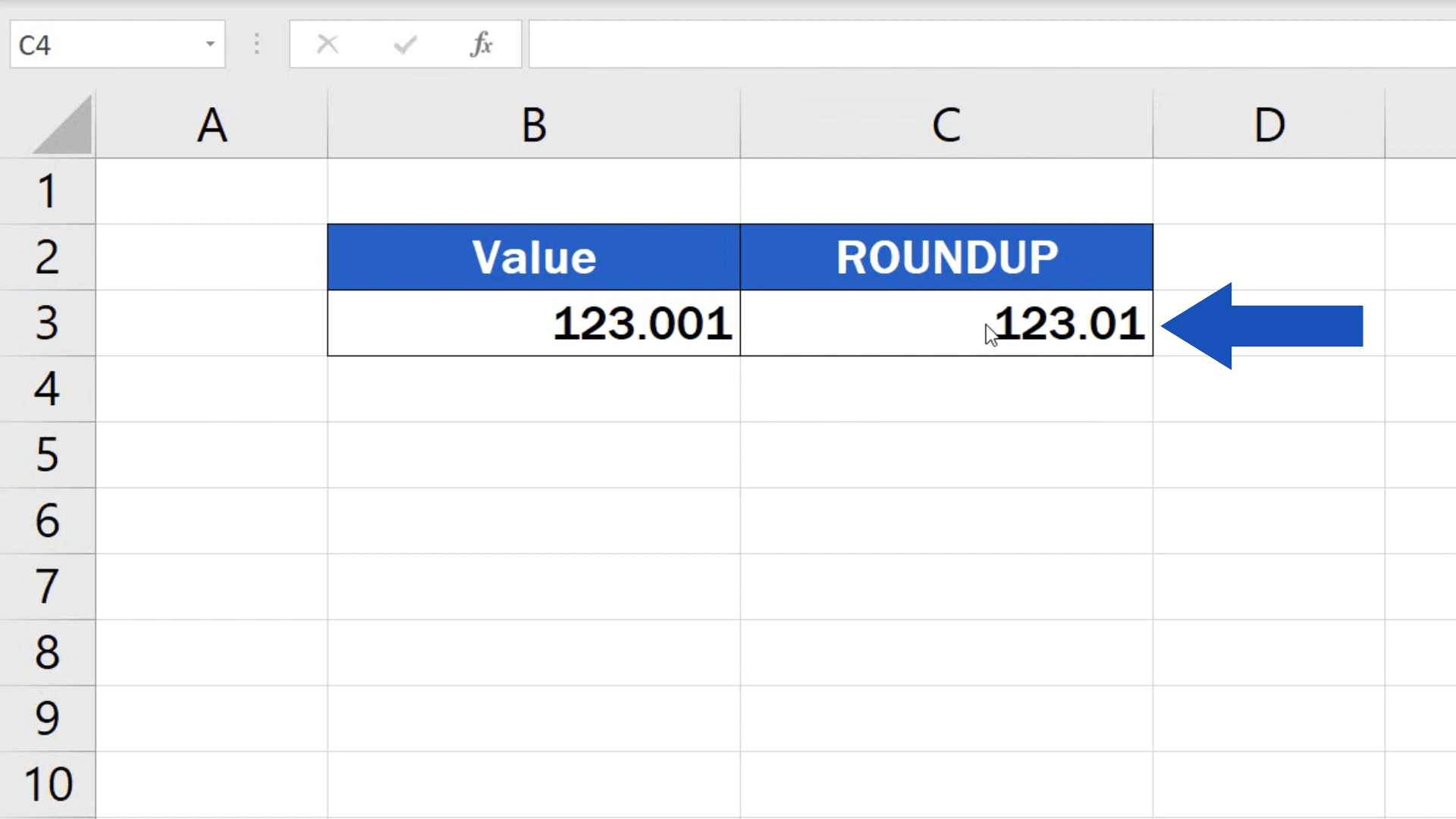1456x819 pixels.
Task: Select the blue ROUNDUP header cell
Action: point(945,256)
